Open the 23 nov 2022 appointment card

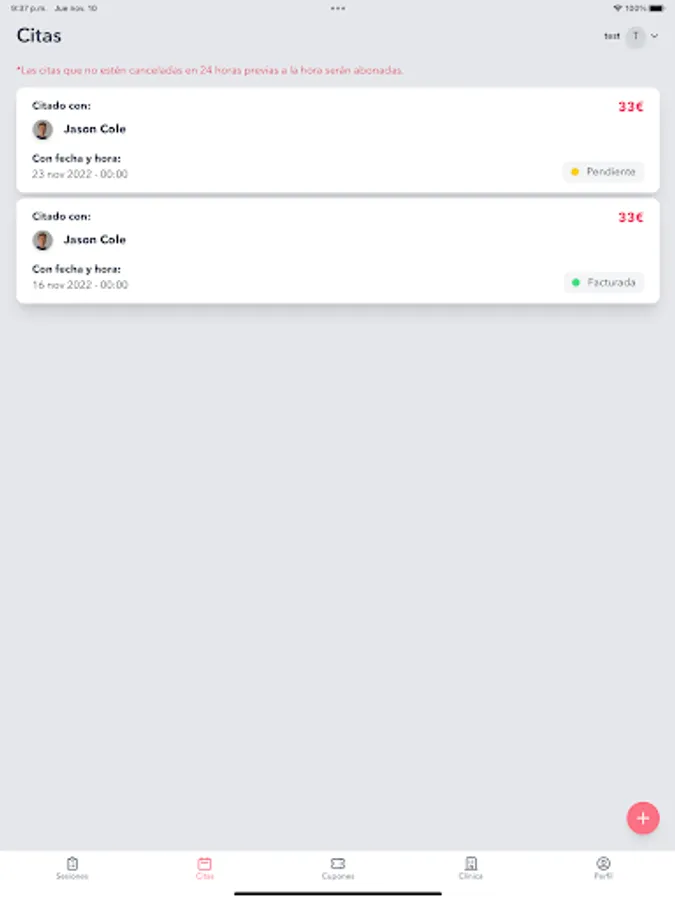(300, 140)
